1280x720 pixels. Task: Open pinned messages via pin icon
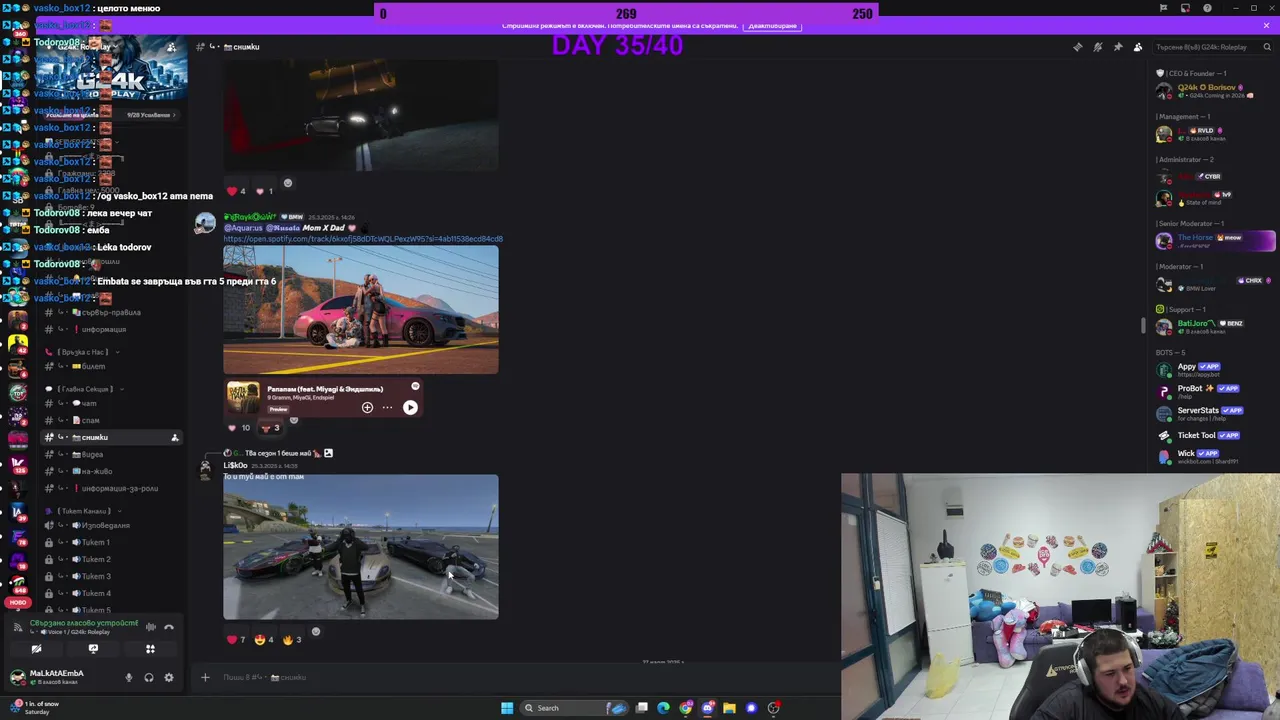coord(1118,47)
